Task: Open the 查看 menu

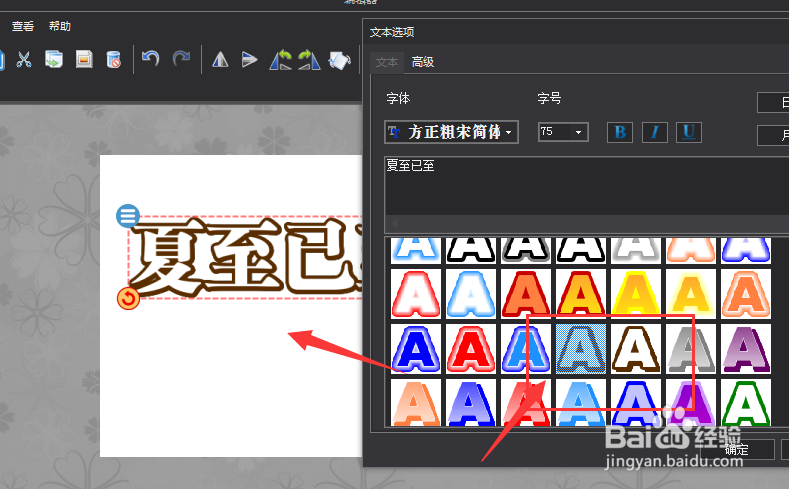Action: [23, 26]
